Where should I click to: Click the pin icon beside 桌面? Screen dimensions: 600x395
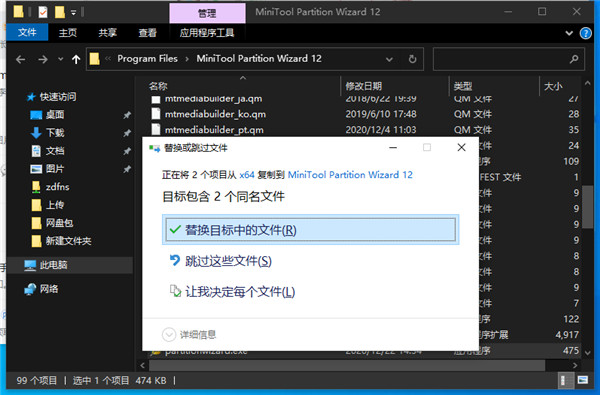click(127, 115)
